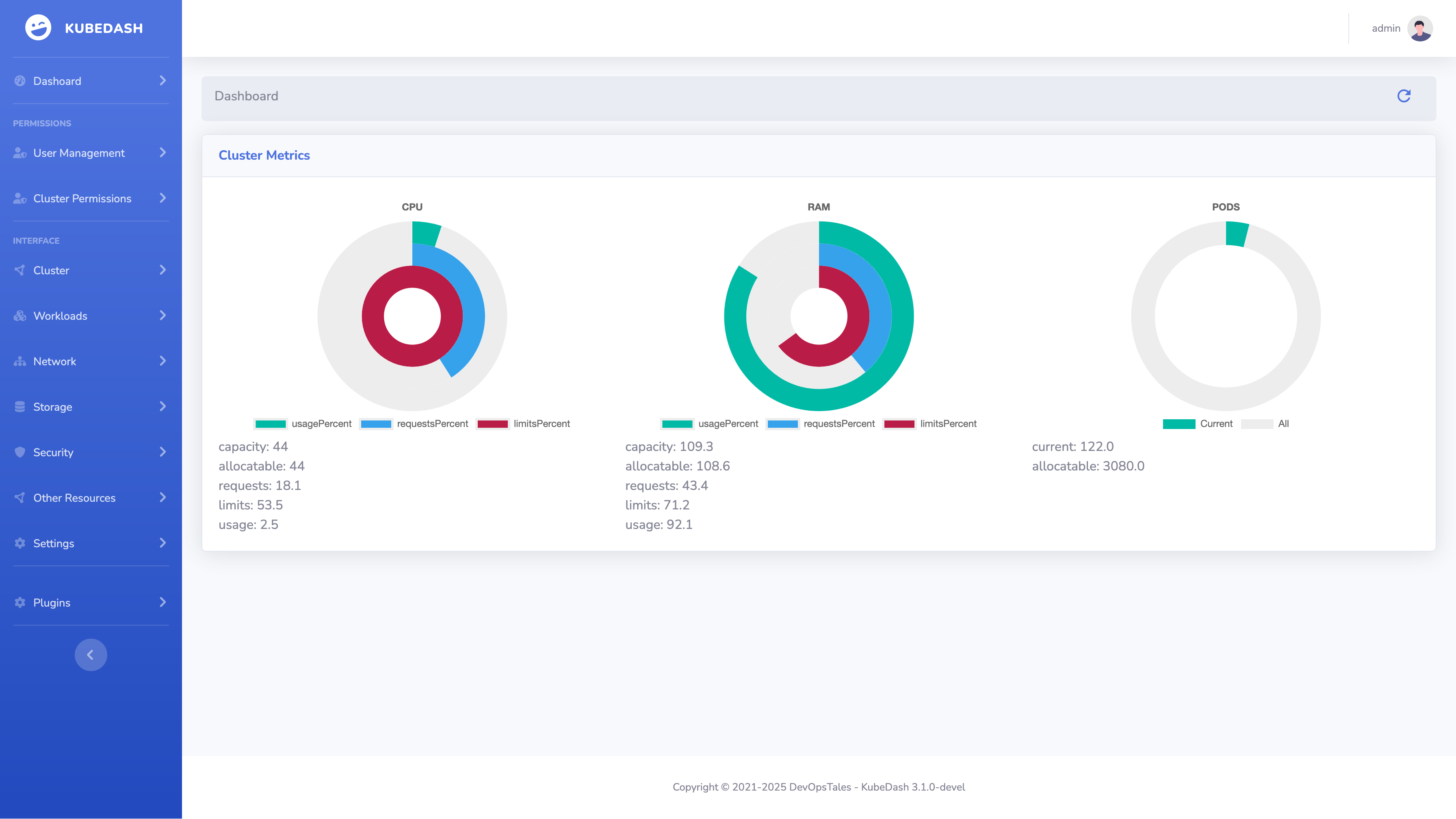The image size is (1456, 819).
Task: Open the Cluster Permissions menu
Action: pyautogui.click(x=82, y=198)
